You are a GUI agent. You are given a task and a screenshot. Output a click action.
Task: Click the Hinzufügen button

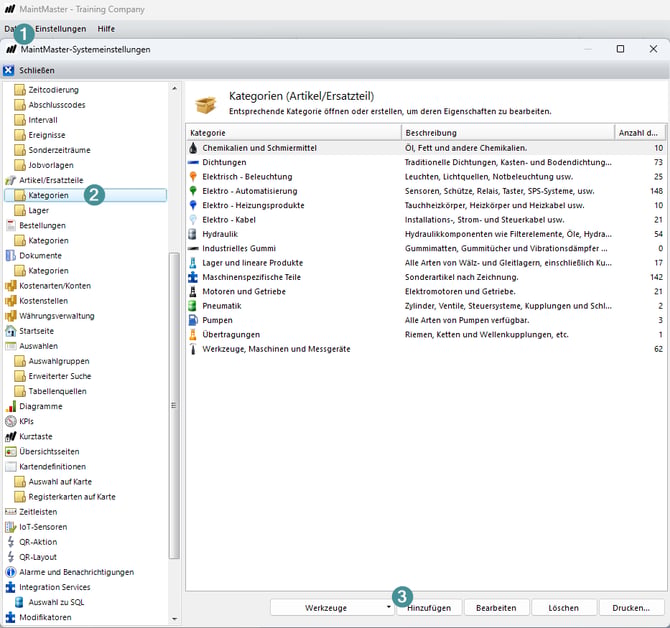coord(429,607)
